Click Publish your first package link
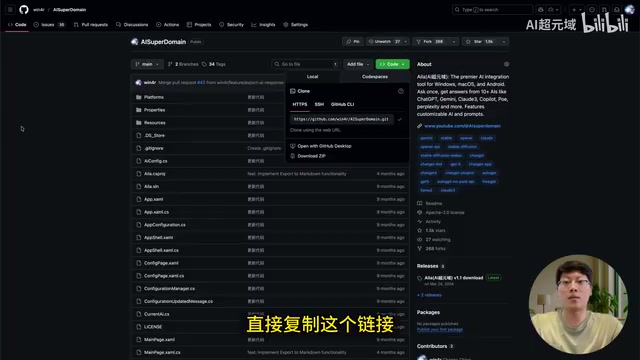Viewport: 640px width, 360px height. 440,329
